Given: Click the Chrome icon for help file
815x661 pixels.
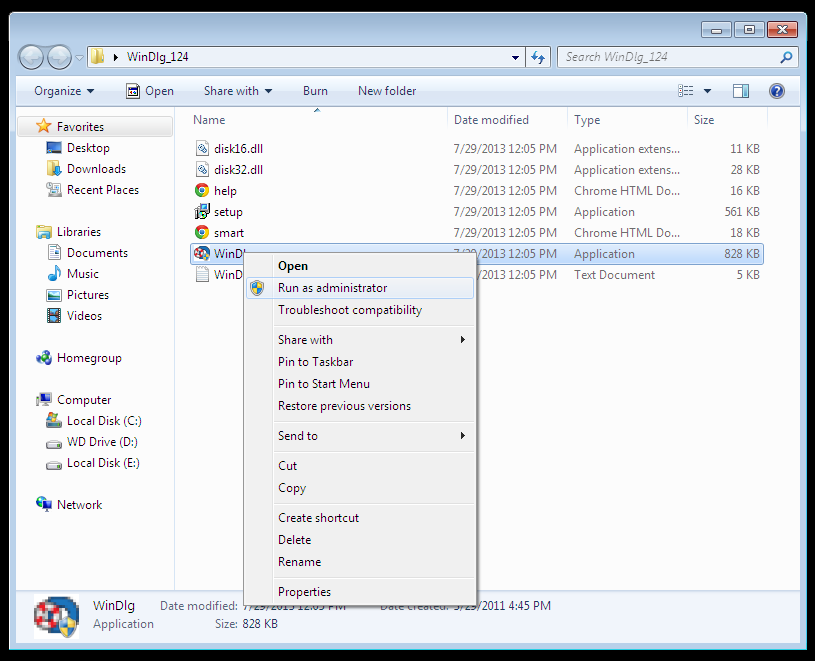Looking at the screenshot, I should pos(202,191).
